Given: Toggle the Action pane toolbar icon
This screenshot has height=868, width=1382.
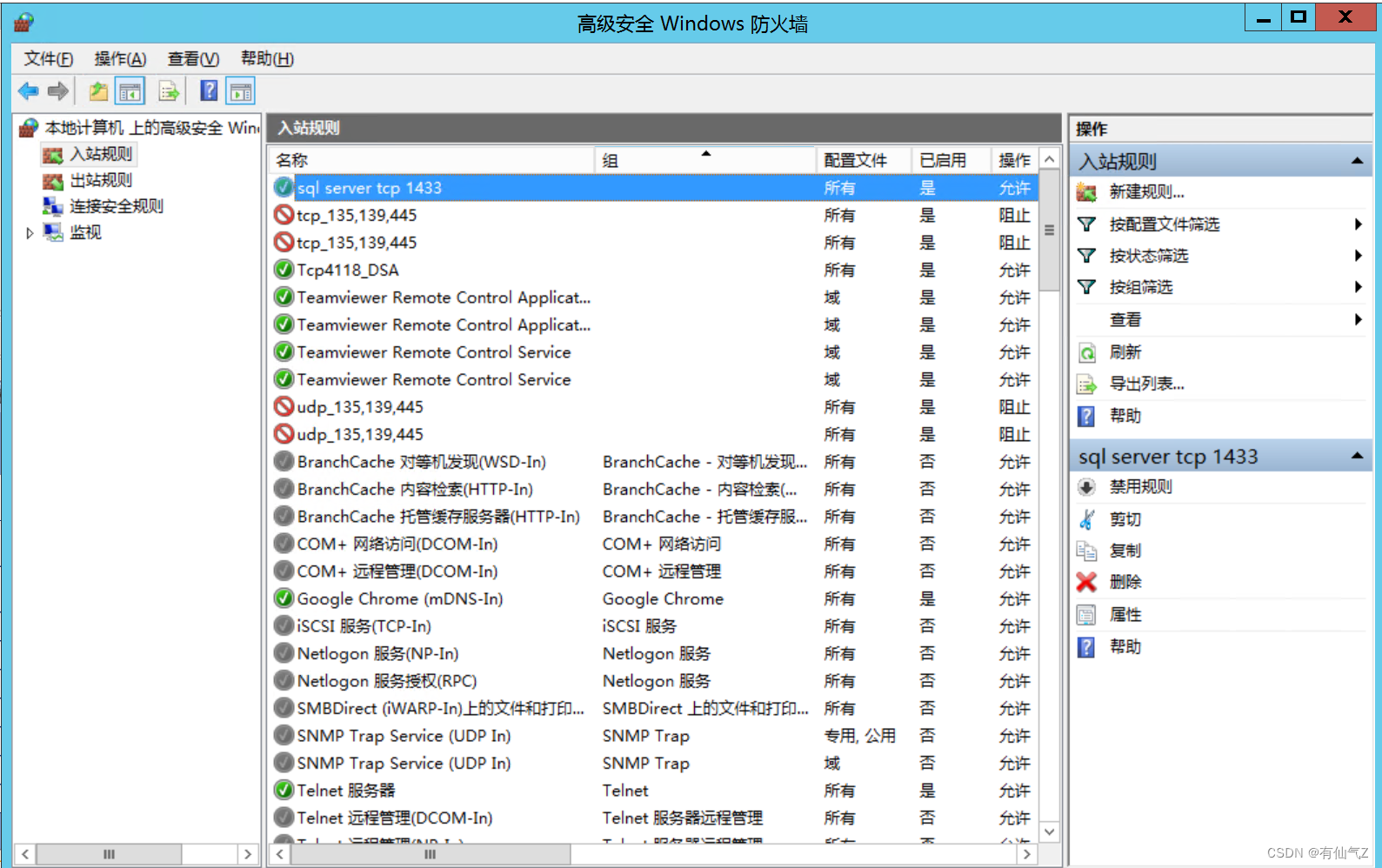Looking at the screenshot, I should coord(241,90).
